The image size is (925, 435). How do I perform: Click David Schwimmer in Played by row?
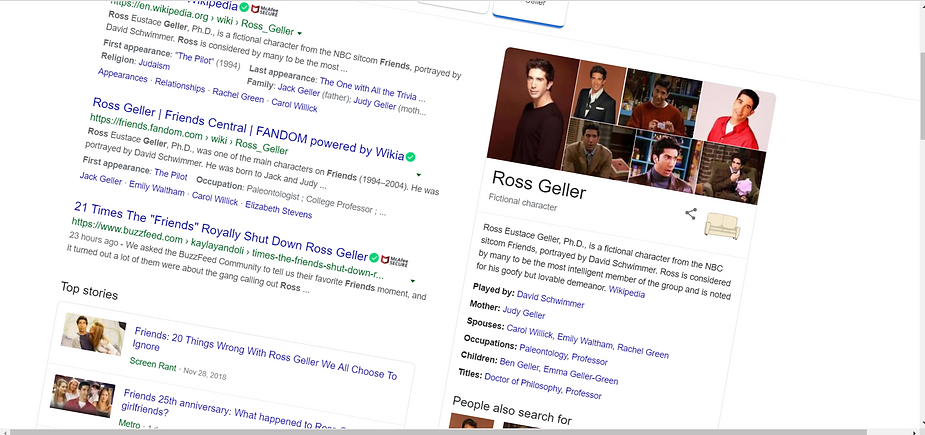tap(550, 299)
